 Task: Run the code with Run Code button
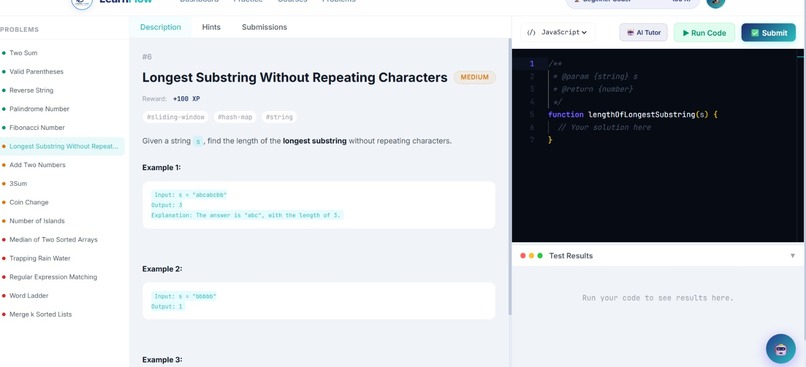704,33
